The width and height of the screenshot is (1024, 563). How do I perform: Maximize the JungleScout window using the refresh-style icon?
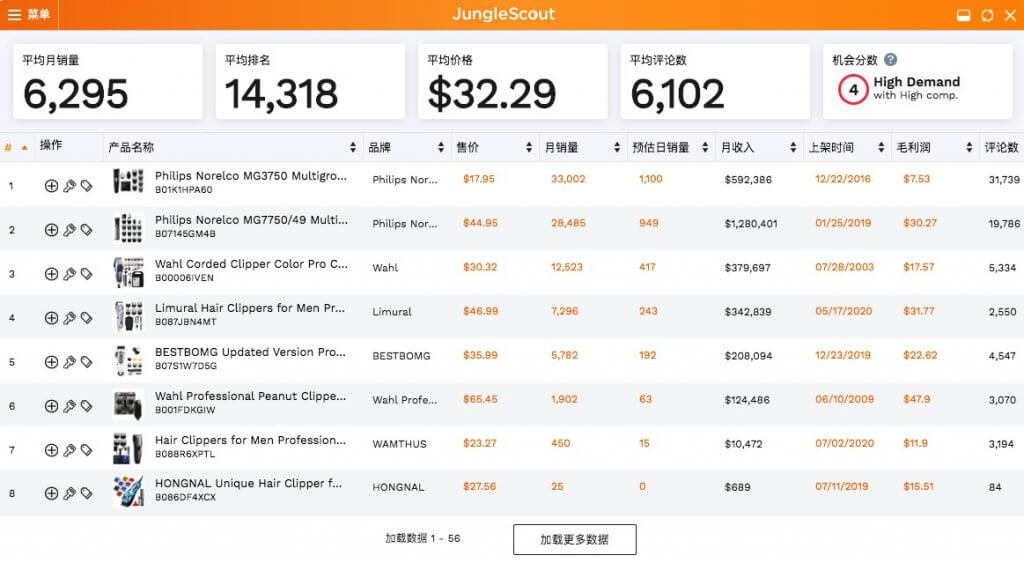tap(987, 15)
